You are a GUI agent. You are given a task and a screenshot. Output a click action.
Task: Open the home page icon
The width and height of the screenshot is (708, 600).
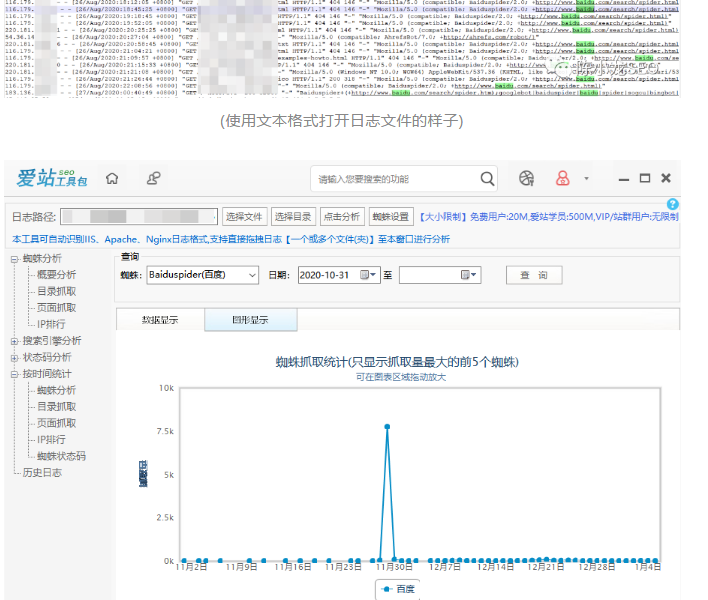112,179
